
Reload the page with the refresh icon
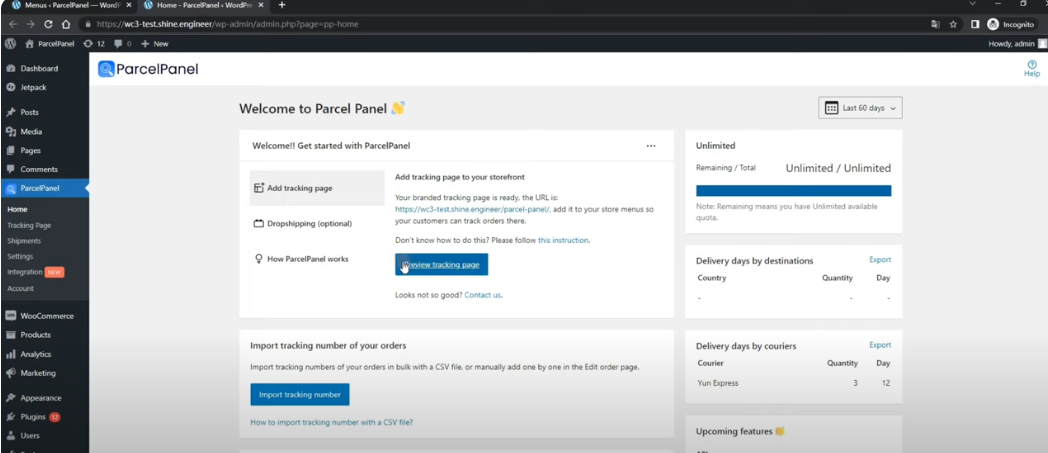(48, 24)
